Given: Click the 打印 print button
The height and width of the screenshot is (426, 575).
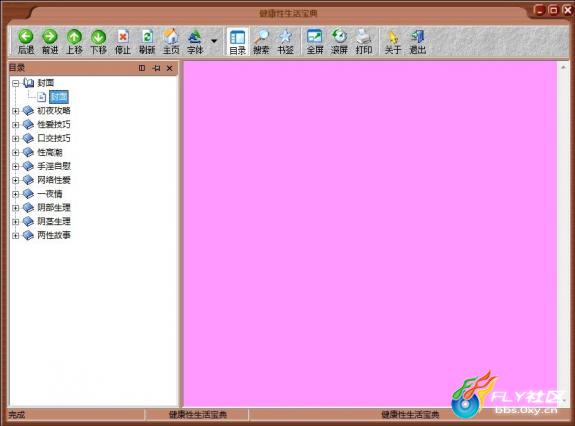Looking at the screenshot, I should click(363, 41).
